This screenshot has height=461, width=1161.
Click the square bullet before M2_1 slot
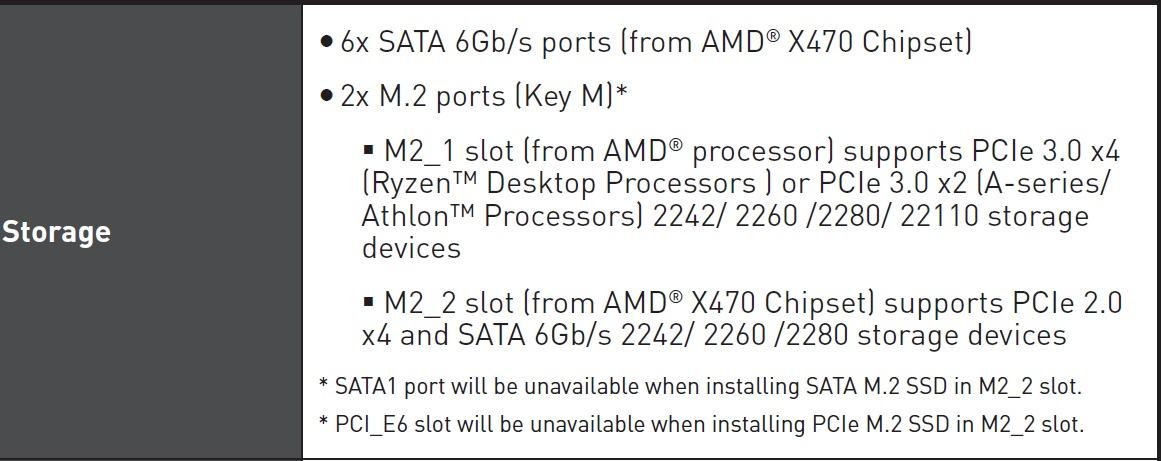pyautogui.click(x=369, y=150)
